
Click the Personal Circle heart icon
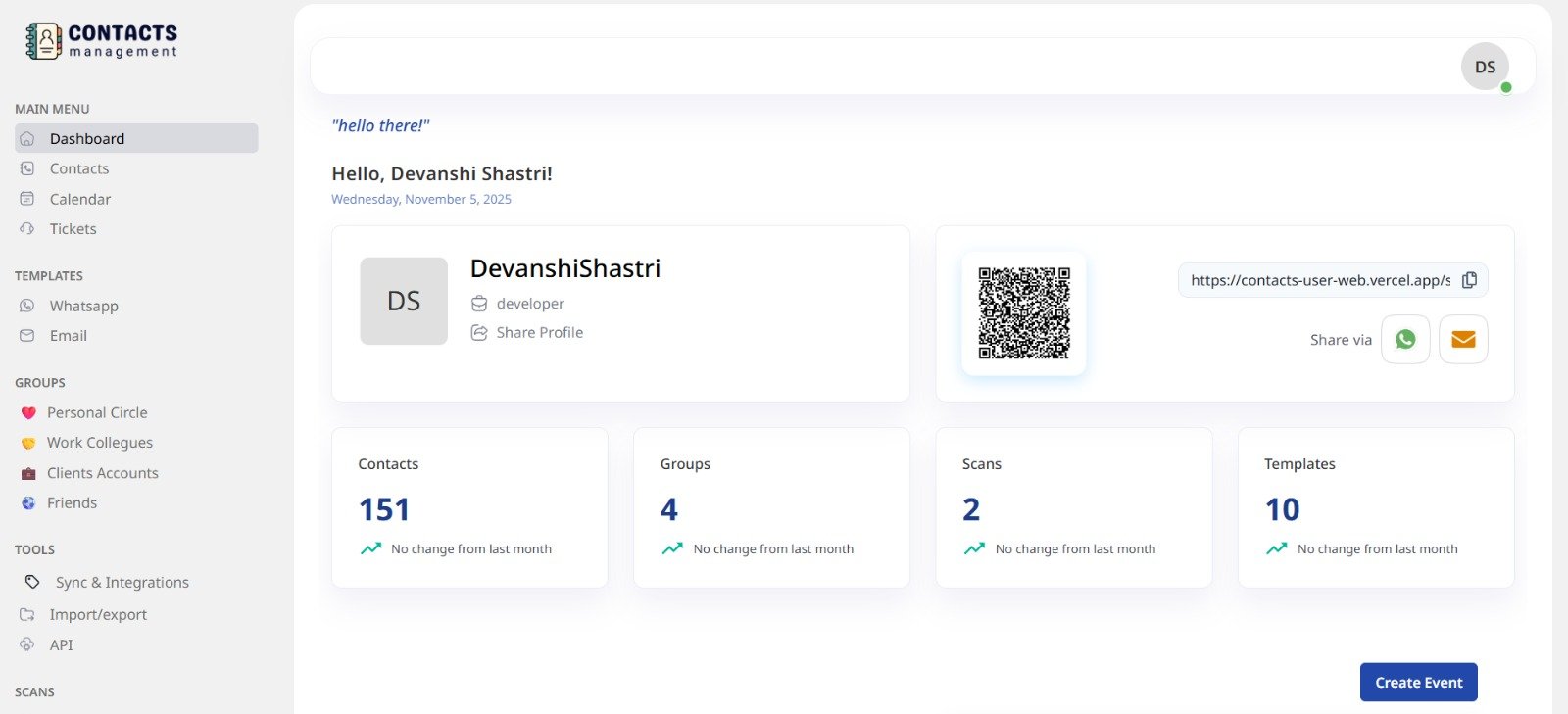coord(28,413)
